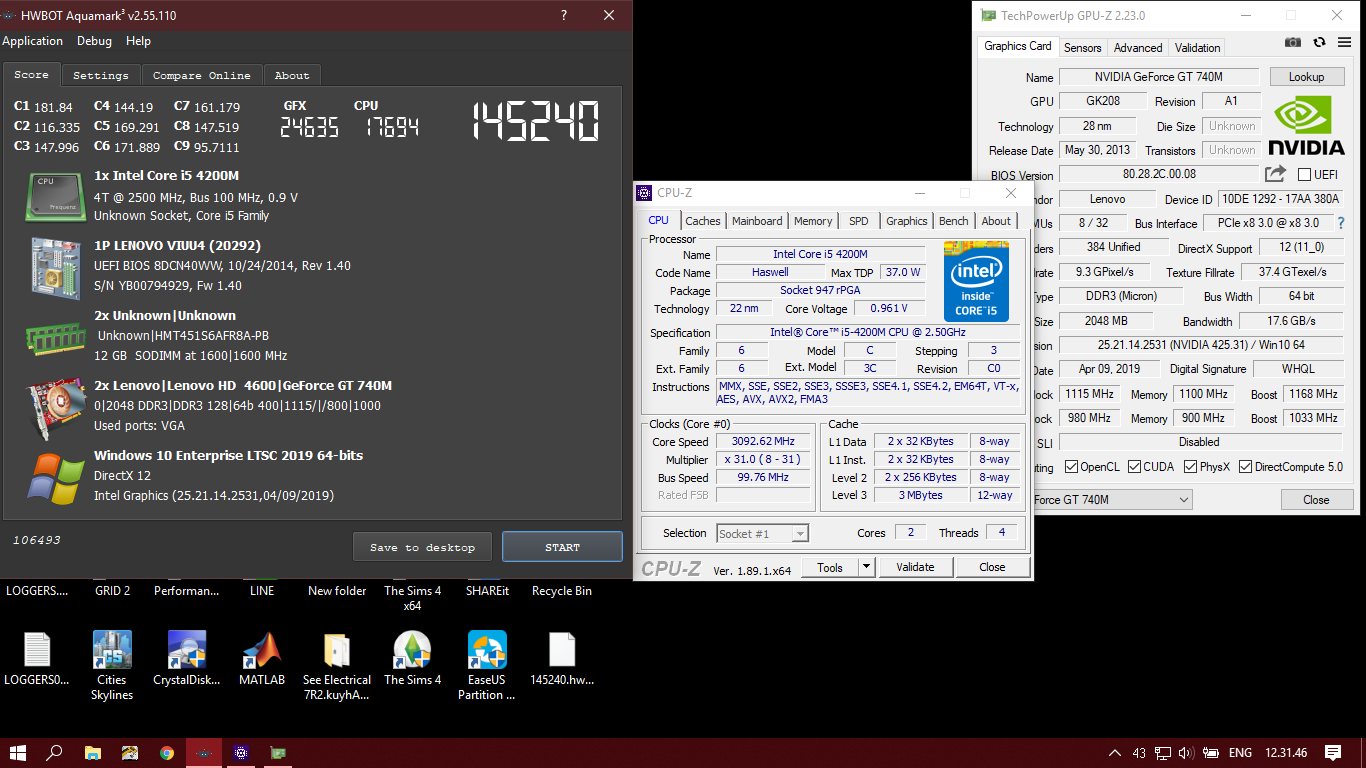Select the 145240.hw file on desktop

coord(562,658)
